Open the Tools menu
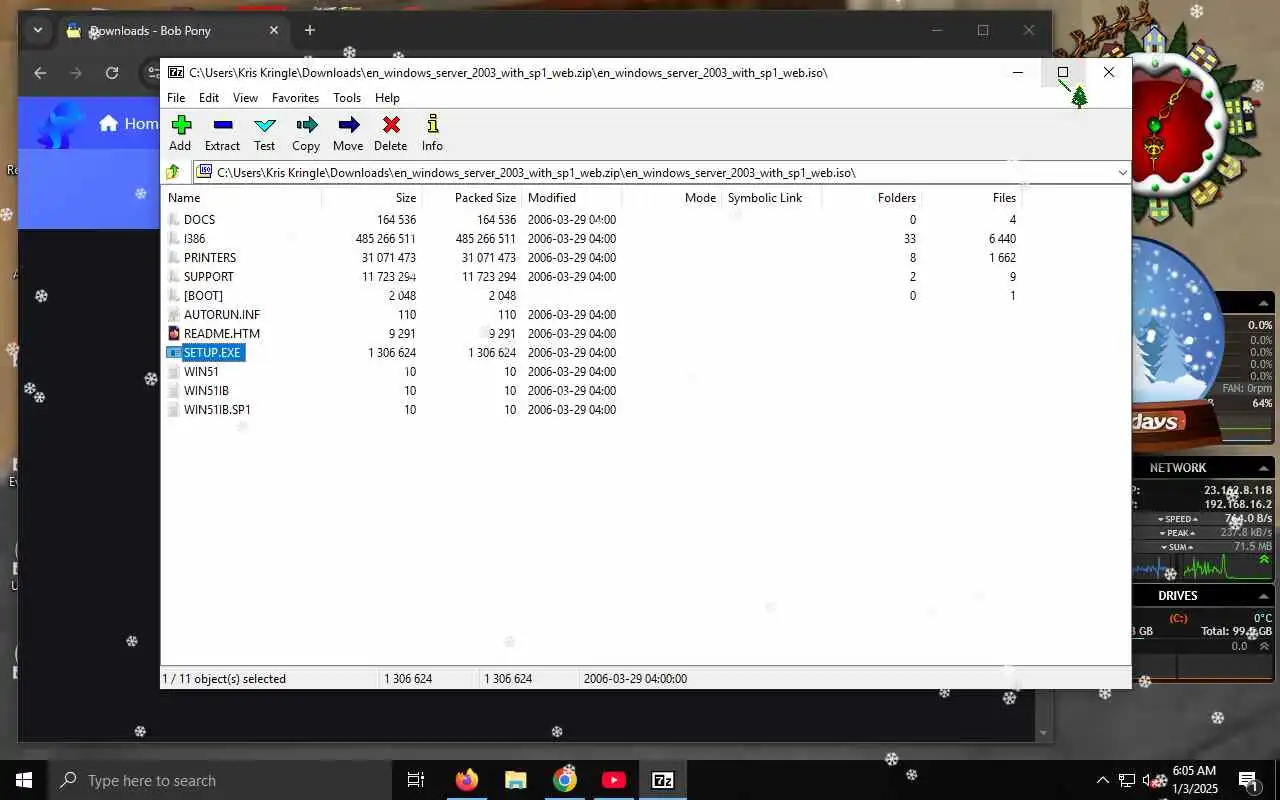The height and width of the screenshot is (800, 1280). coord(347,98)
